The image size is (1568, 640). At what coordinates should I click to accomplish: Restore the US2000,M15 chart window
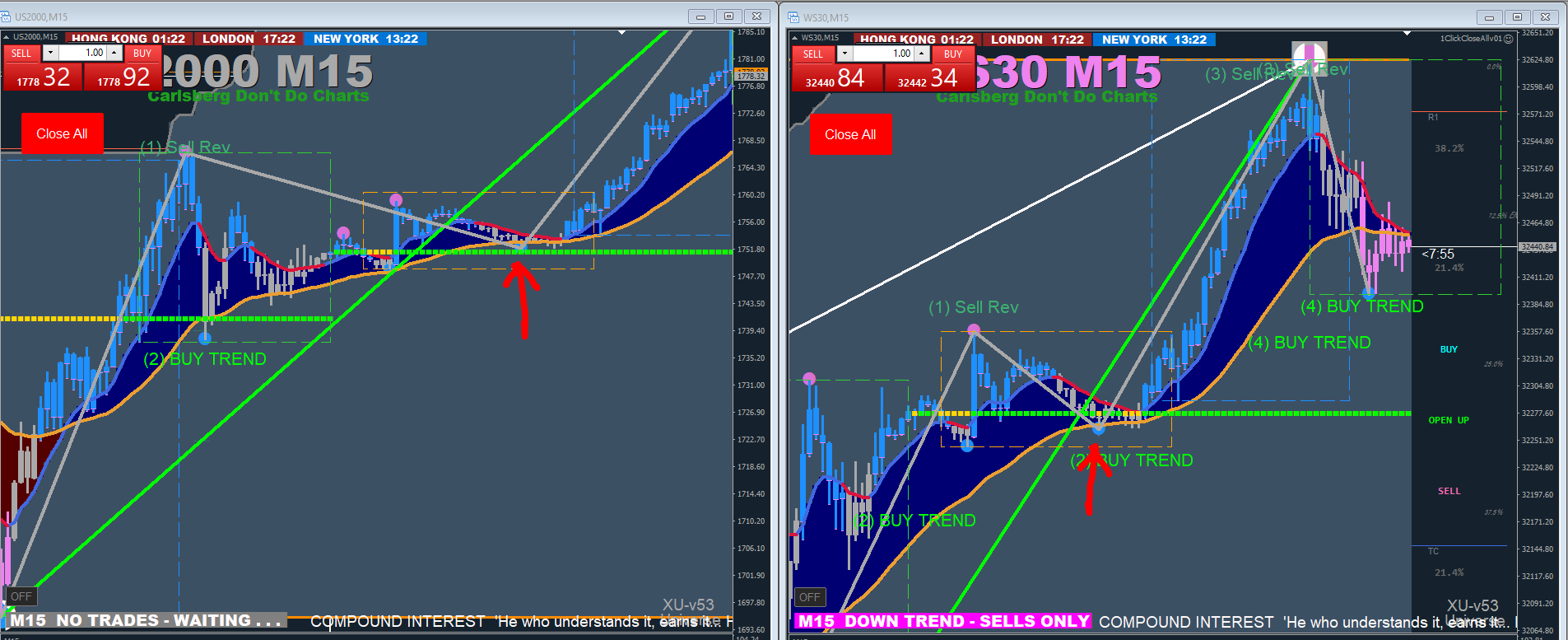(x=728, y=16)
